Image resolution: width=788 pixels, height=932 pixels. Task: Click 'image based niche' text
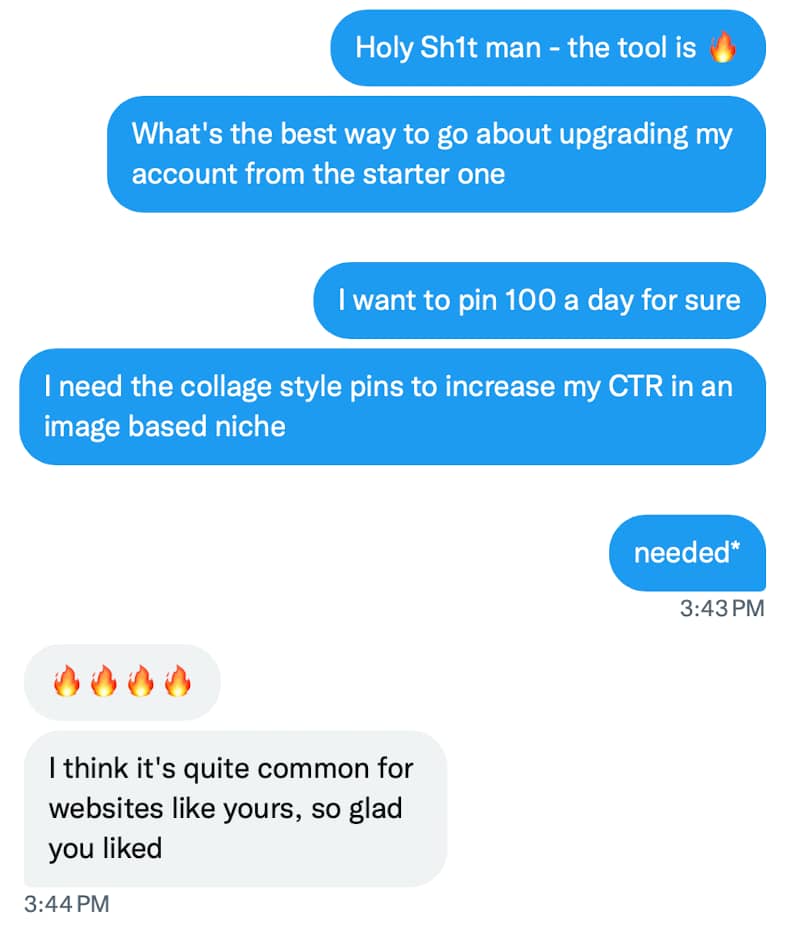[x=165, y=427]
